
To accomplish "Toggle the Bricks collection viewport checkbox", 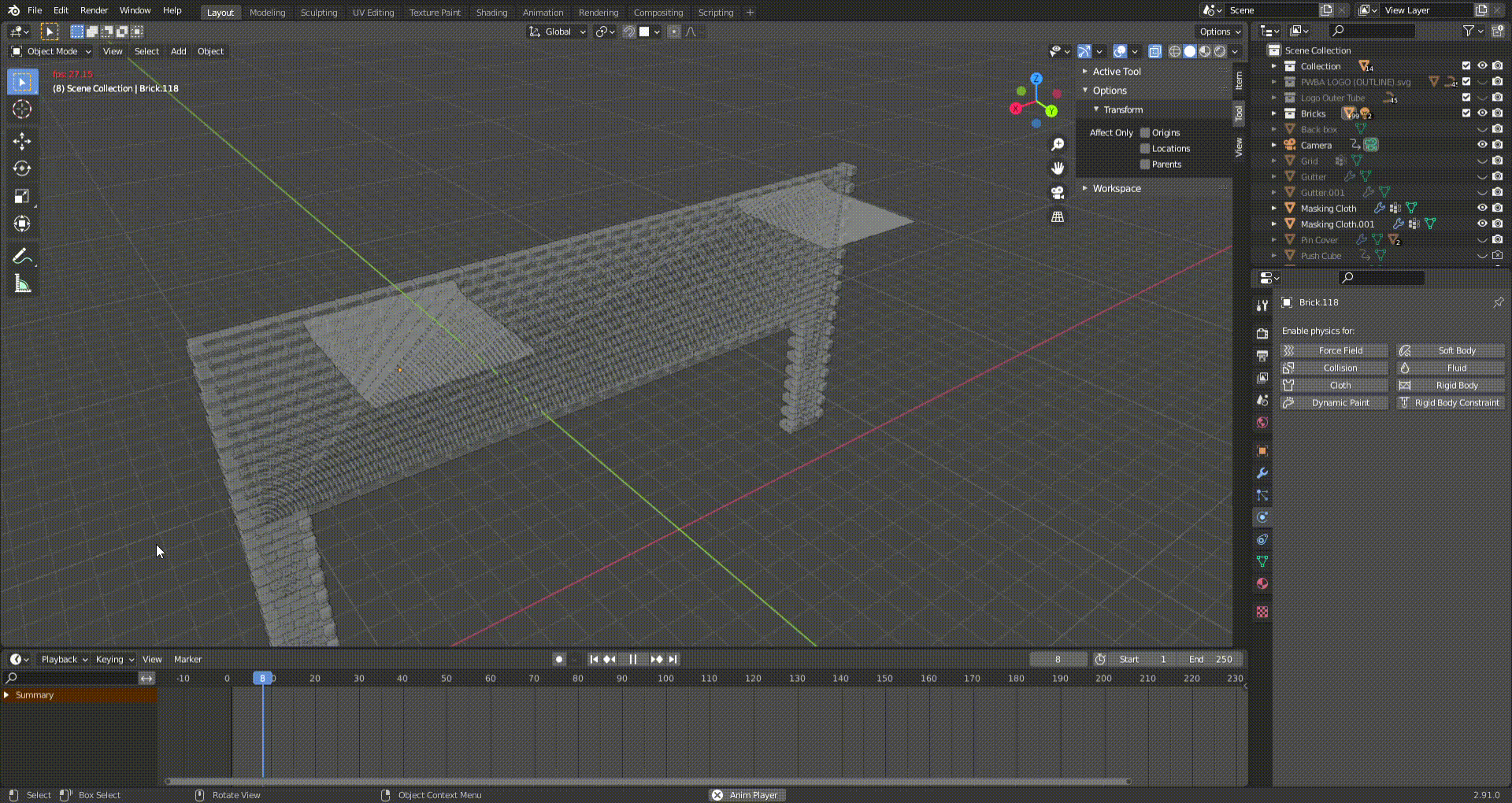I will [x=1466, y=113].
